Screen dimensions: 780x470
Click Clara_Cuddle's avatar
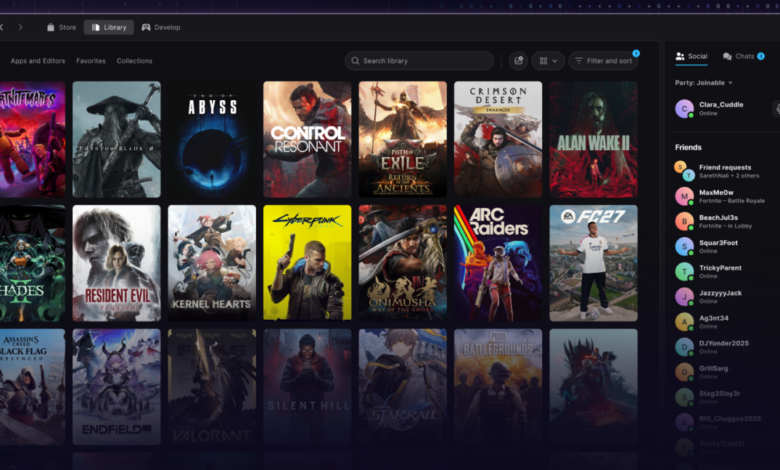(684, 108)
